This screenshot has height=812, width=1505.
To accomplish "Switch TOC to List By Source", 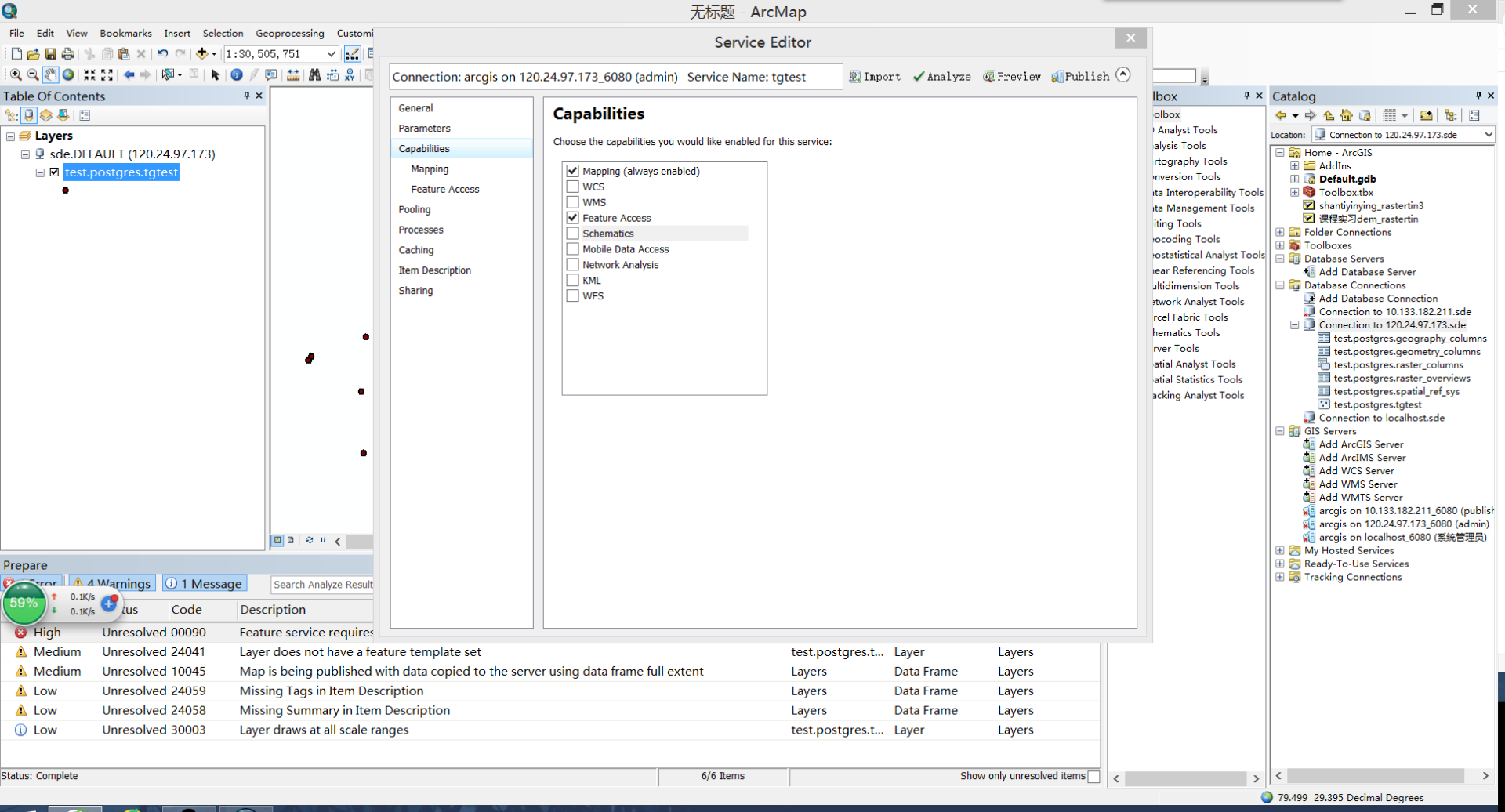I will (29, 115).
